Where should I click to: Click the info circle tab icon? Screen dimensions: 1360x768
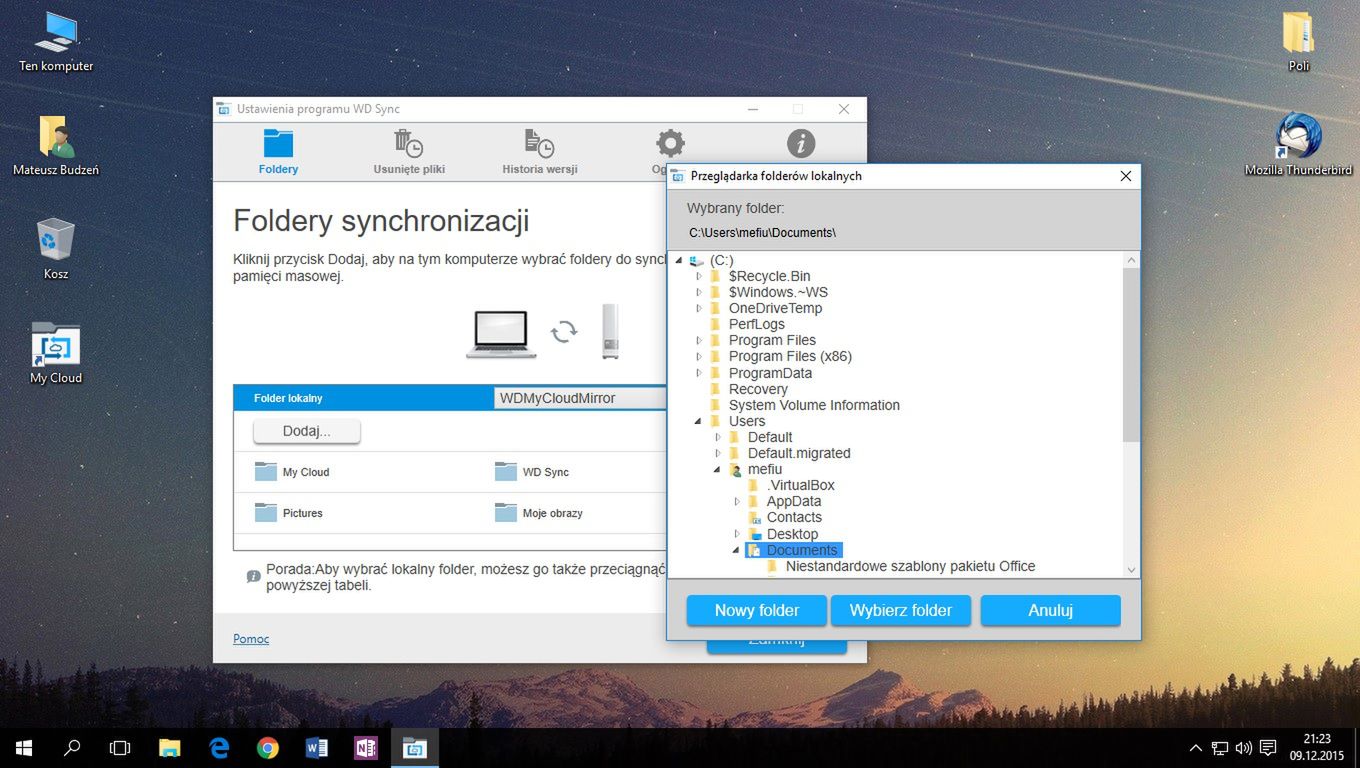pyautogui.click(x=801, y=143)
